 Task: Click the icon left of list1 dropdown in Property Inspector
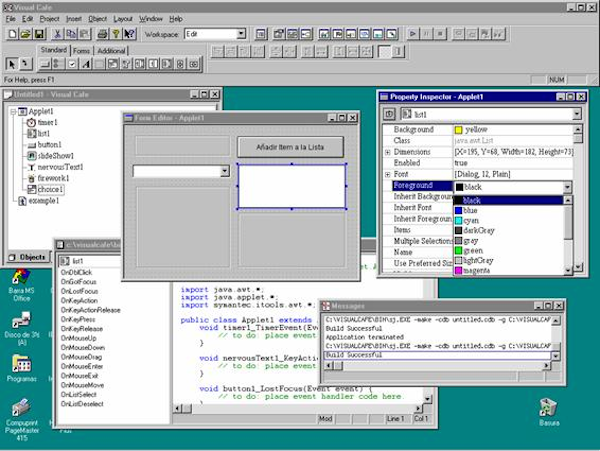click(389, 114)
